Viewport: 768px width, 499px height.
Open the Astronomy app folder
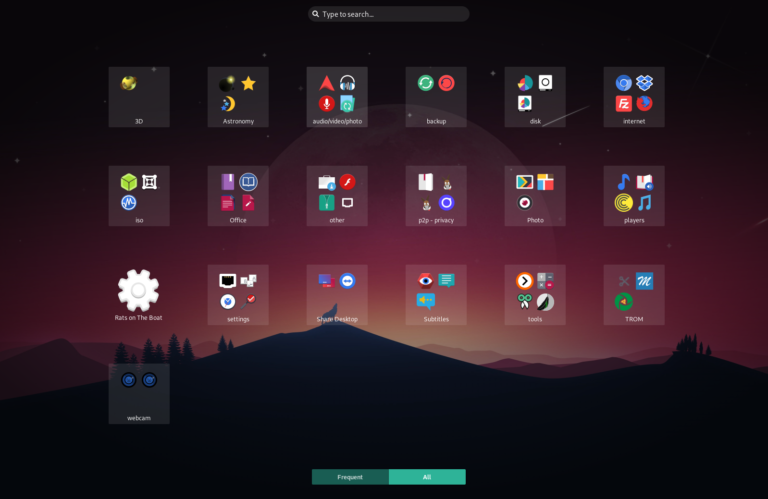coord(238,94)
